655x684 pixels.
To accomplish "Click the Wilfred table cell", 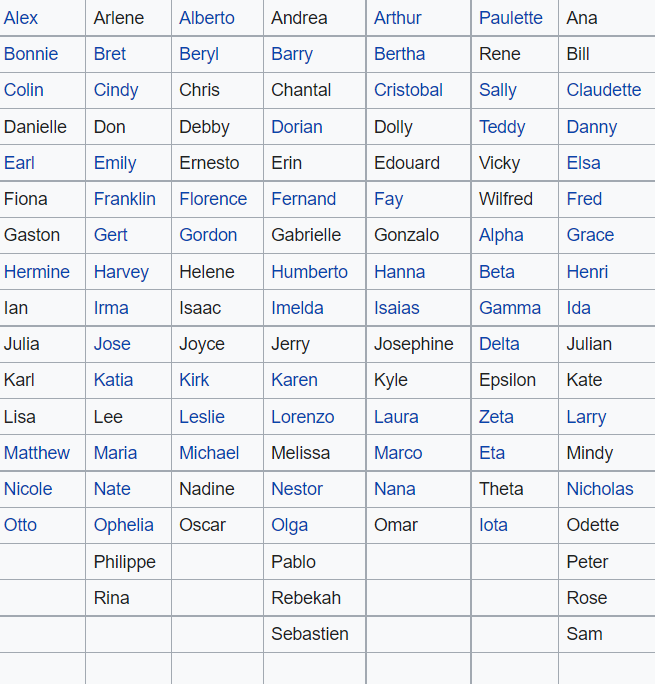I will point(506,199).
